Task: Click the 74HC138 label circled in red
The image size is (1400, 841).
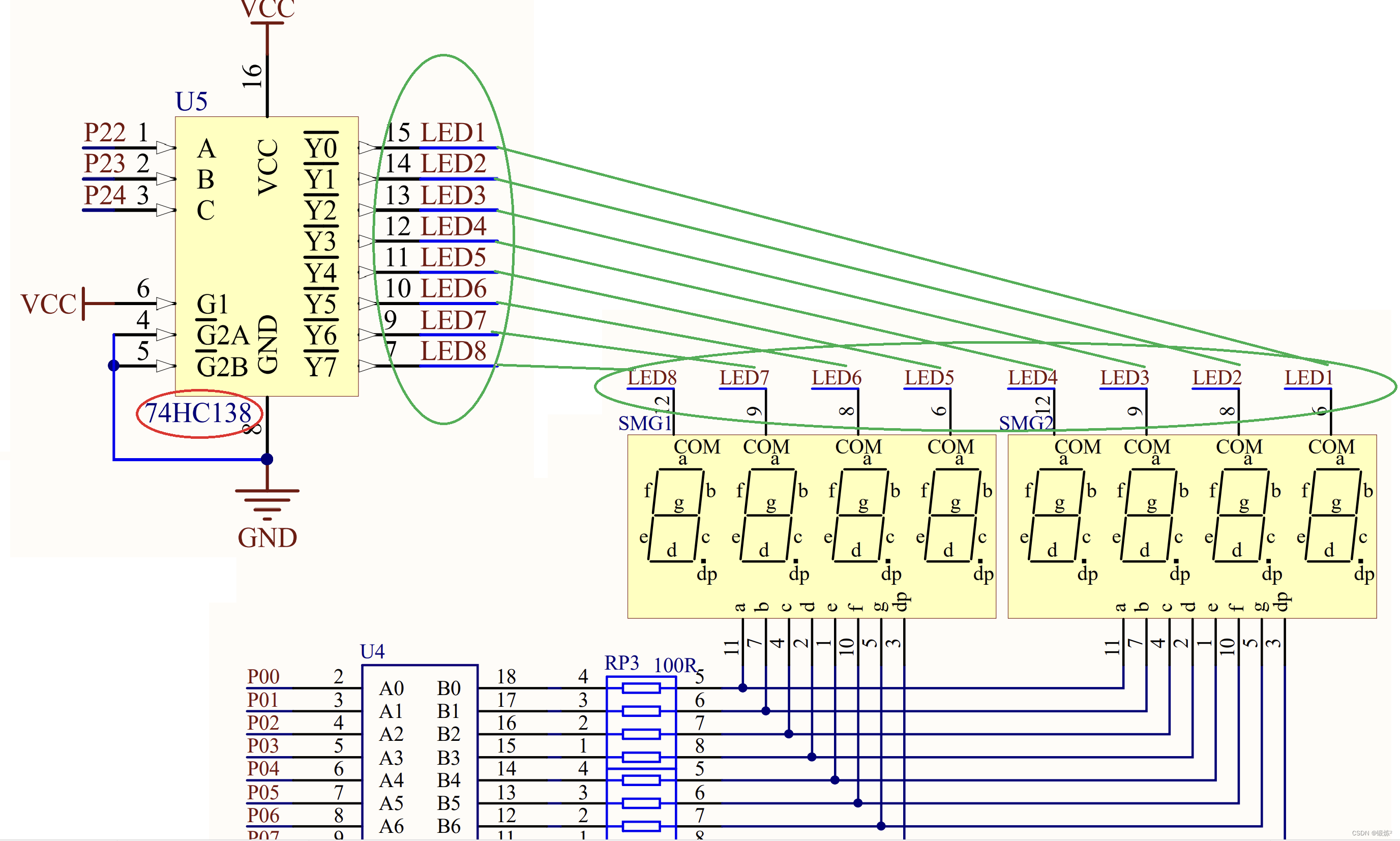Action: (x=198, y=413)
